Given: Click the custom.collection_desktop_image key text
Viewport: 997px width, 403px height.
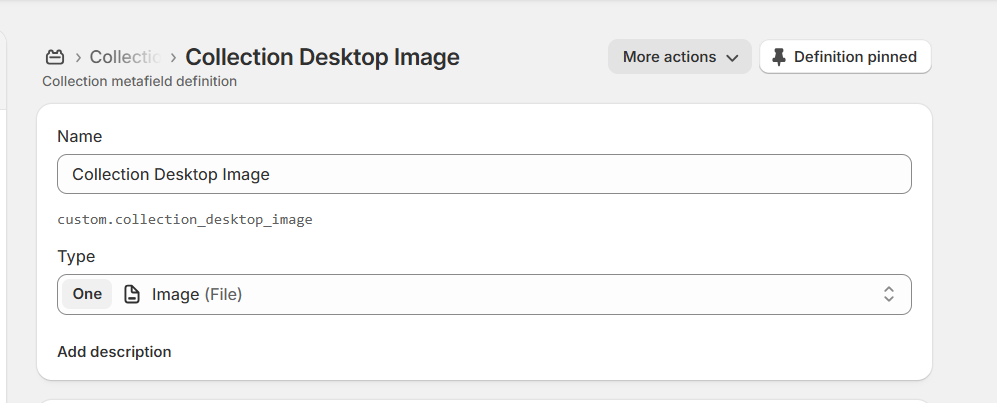Looking at the screenshot, I should pos(185,219).
